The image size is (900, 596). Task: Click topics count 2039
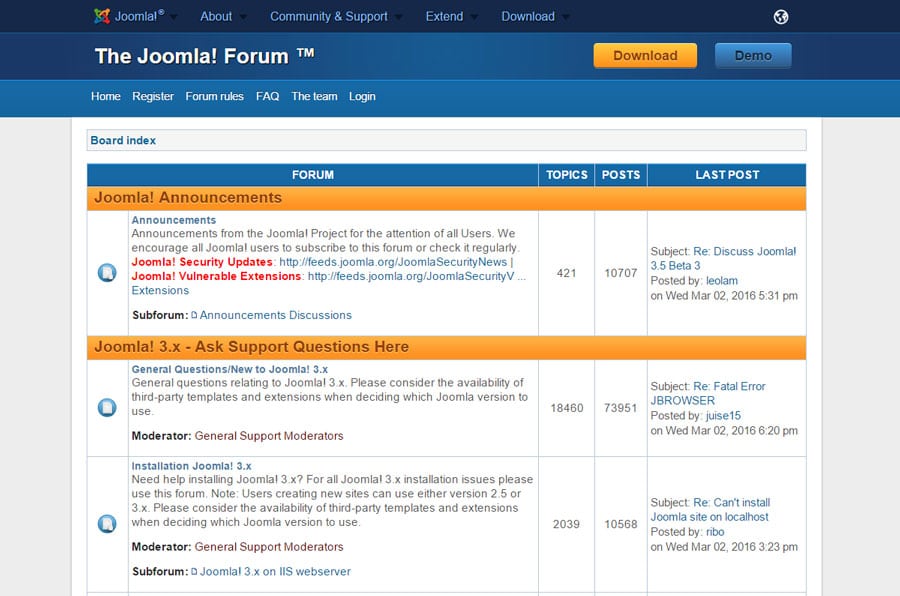pyautogui.click(x=566, y=524)
